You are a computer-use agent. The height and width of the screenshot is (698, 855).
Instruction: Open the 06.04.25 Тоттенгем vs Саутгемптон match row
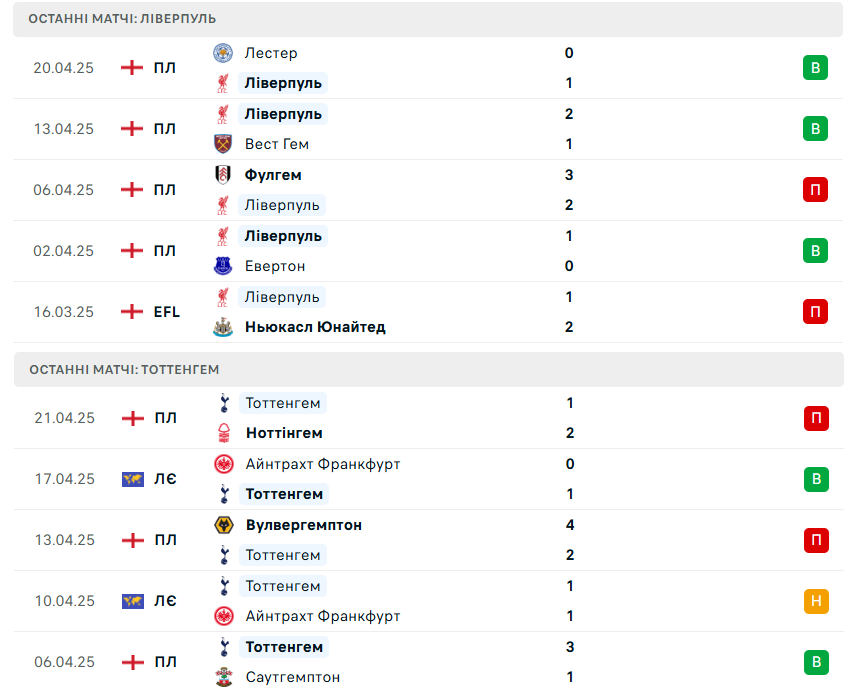click(x=429, y=662)
